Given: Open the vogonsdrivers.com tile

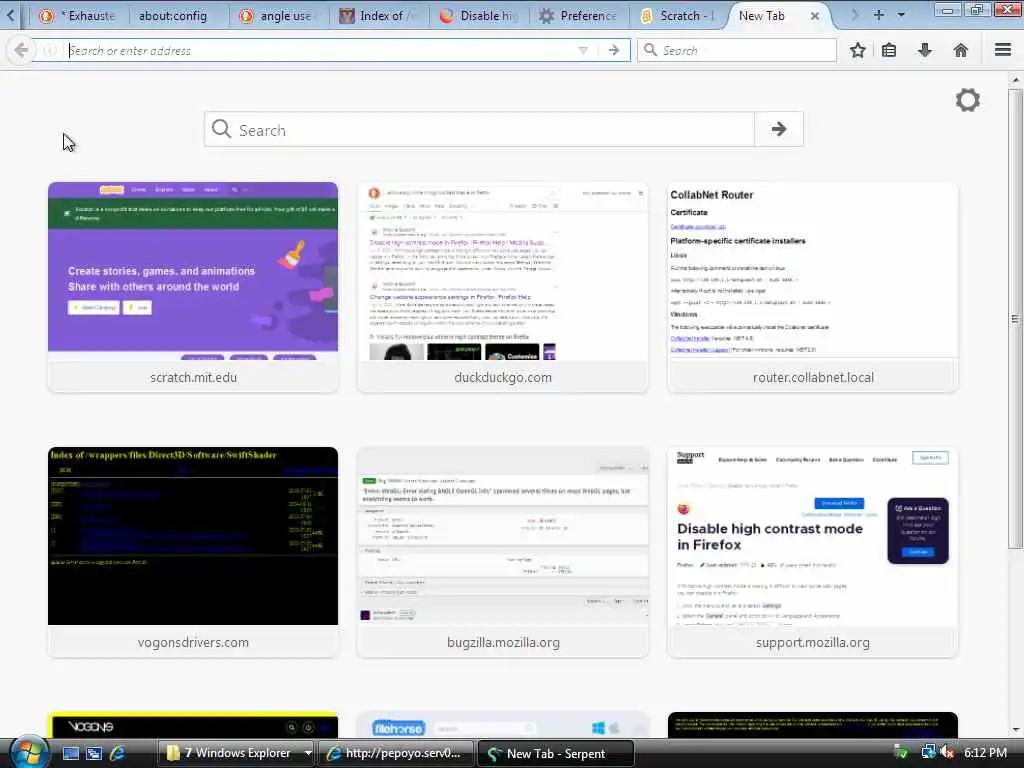Looking at the screenshot, I should coord(193,552).
